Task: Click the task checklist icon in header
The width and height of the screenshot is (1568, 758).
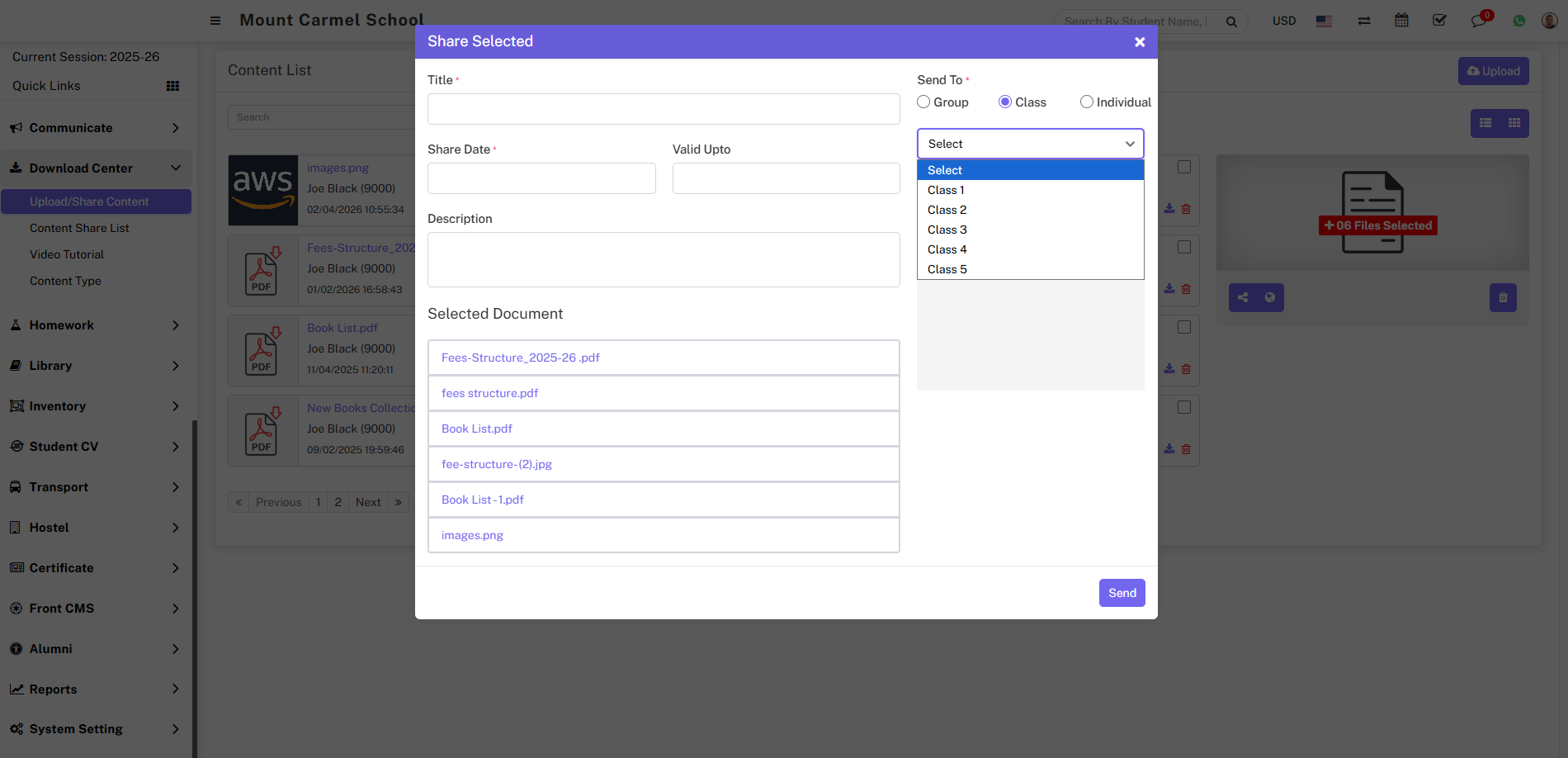Action: click(x=1439, y=21)
